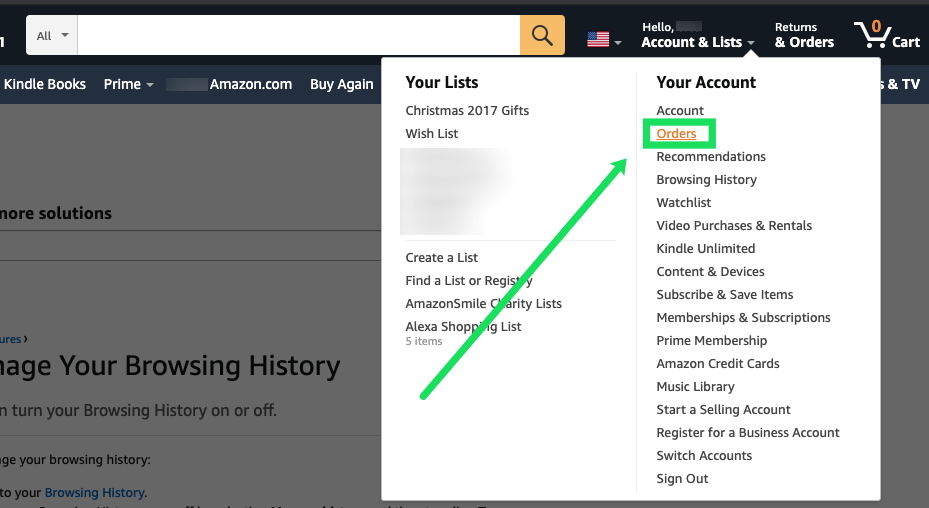Expand the All search category dropdown
Image resolution: width=929 pixels, height=508 pixels.
(x=52, y=35)
